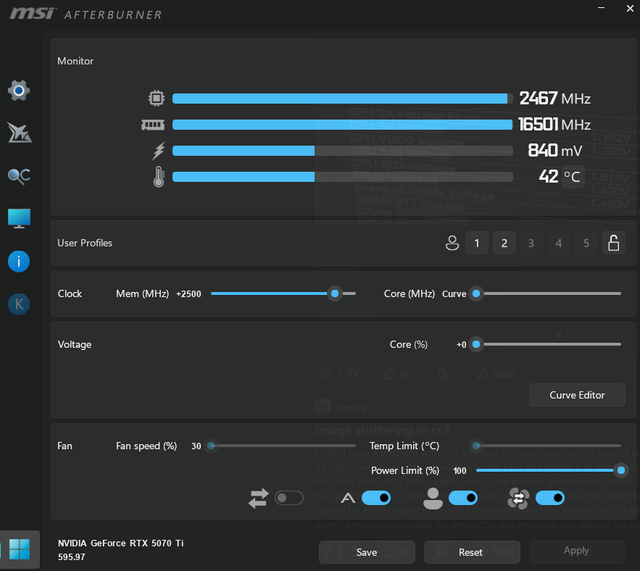
Task: Open the hardware monitor screen icon
Action: click(18, 218)
